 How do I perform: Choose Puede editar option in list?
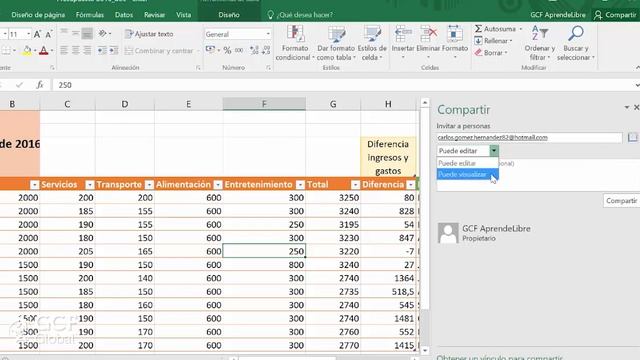point(467,163)
